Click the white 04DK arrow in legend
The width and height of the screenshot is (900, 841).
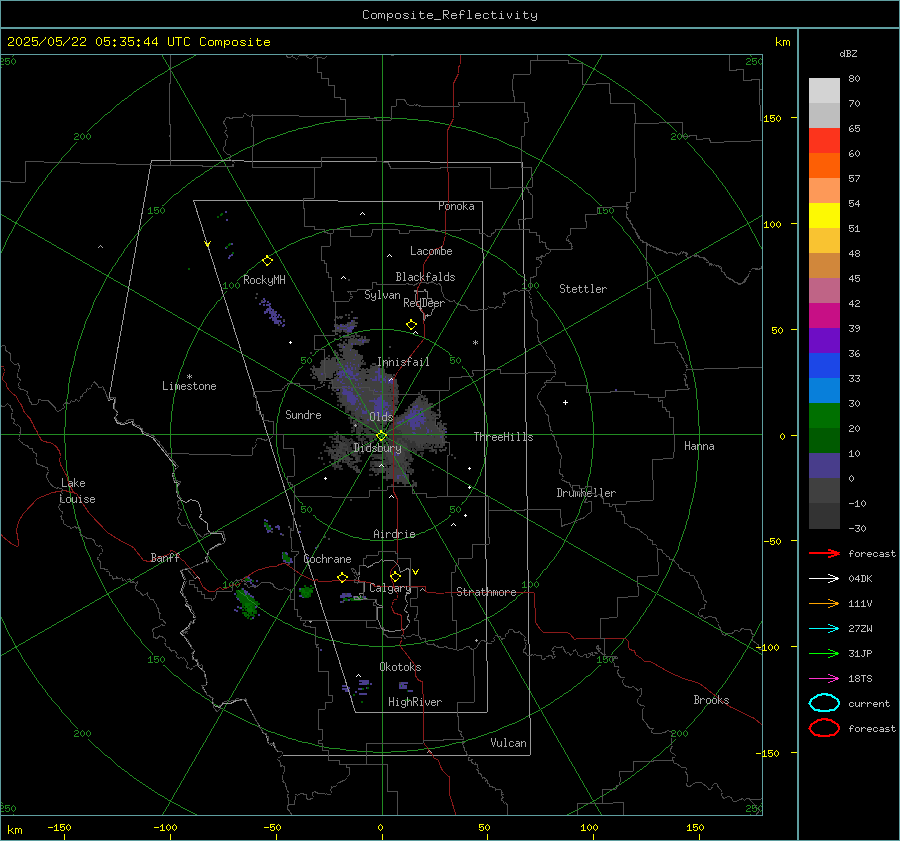[x=824, y=578]
